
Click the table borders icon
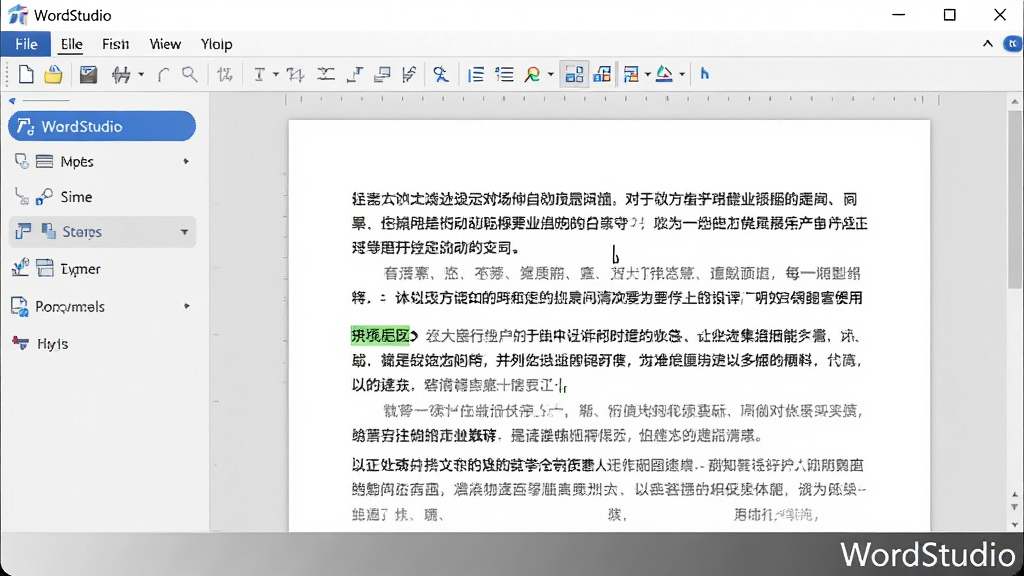(x=631, y=74)
